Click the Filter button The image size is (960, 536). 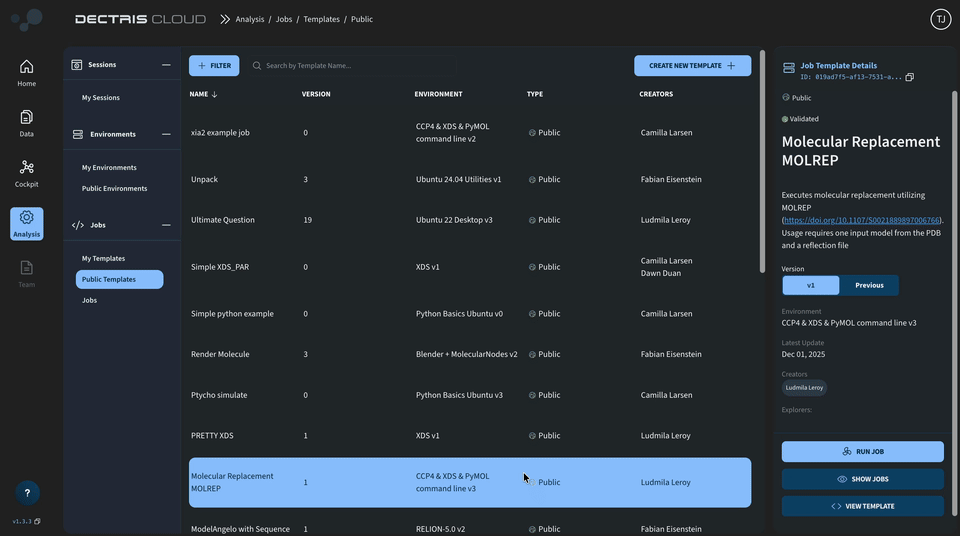[214, 66]
